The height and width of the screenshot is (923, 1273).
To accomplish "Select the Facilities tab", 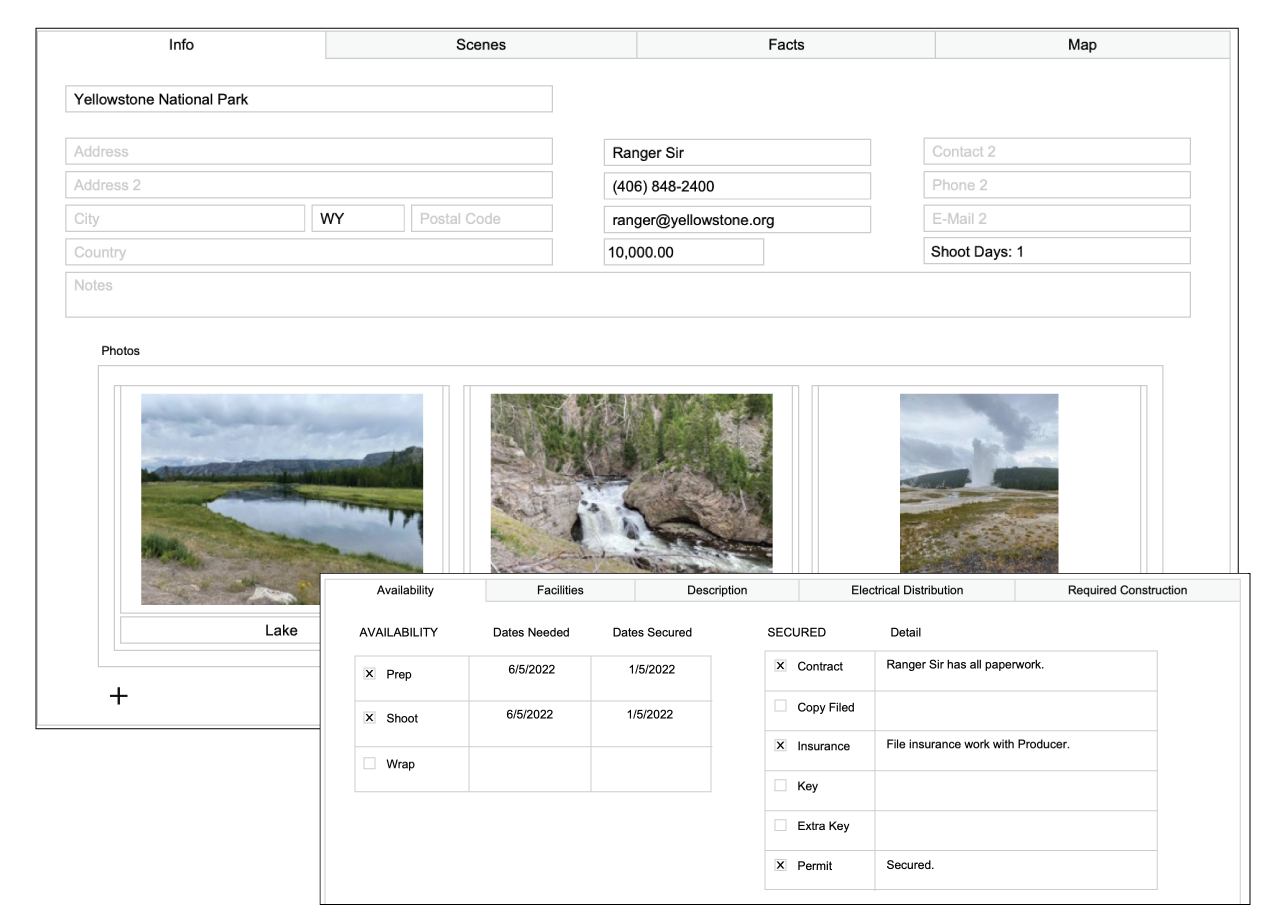I will click(559, 590).
